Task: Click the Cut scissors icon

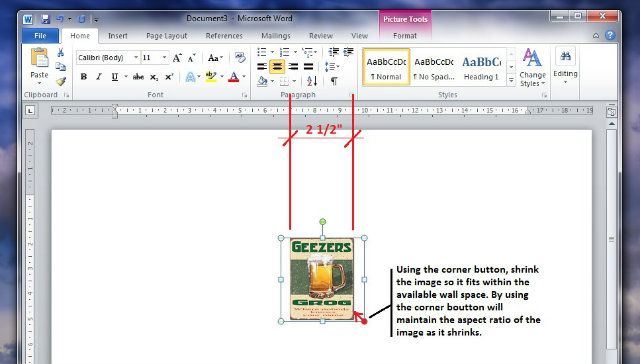Action: click(61, 52)
